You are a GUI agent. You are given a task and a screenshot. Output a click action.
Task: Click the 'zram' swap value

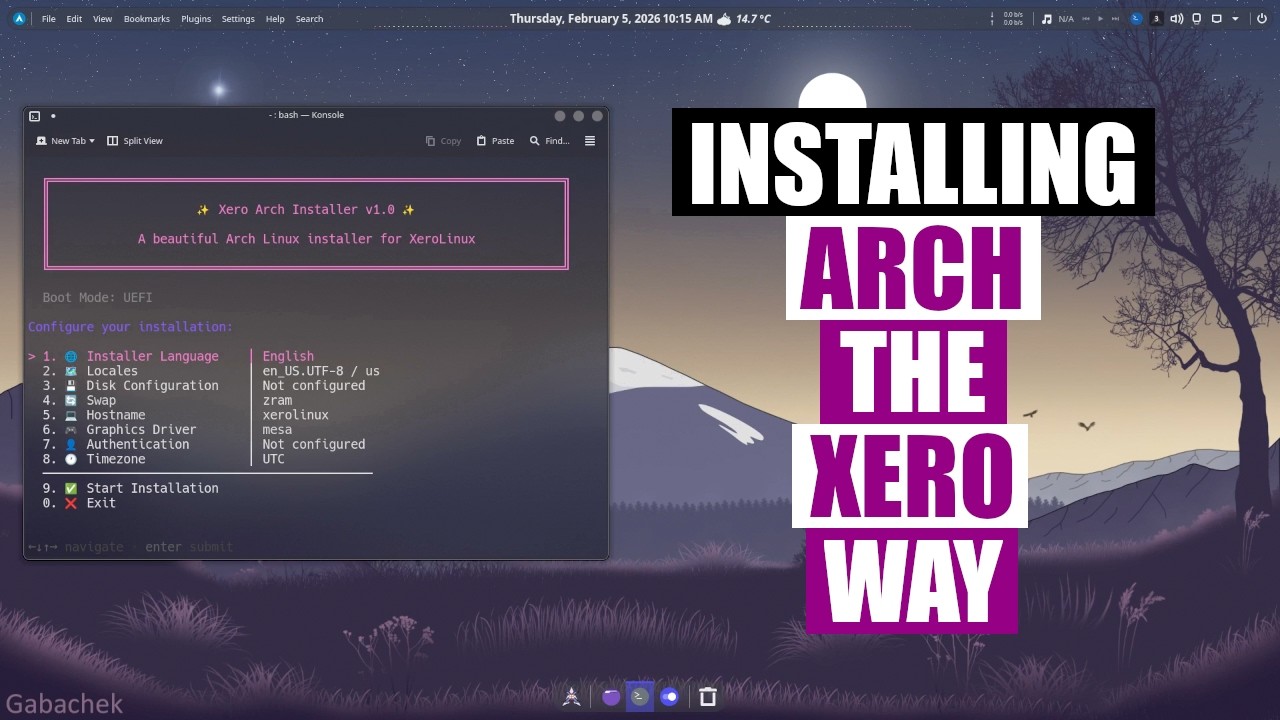click(277, 400)
